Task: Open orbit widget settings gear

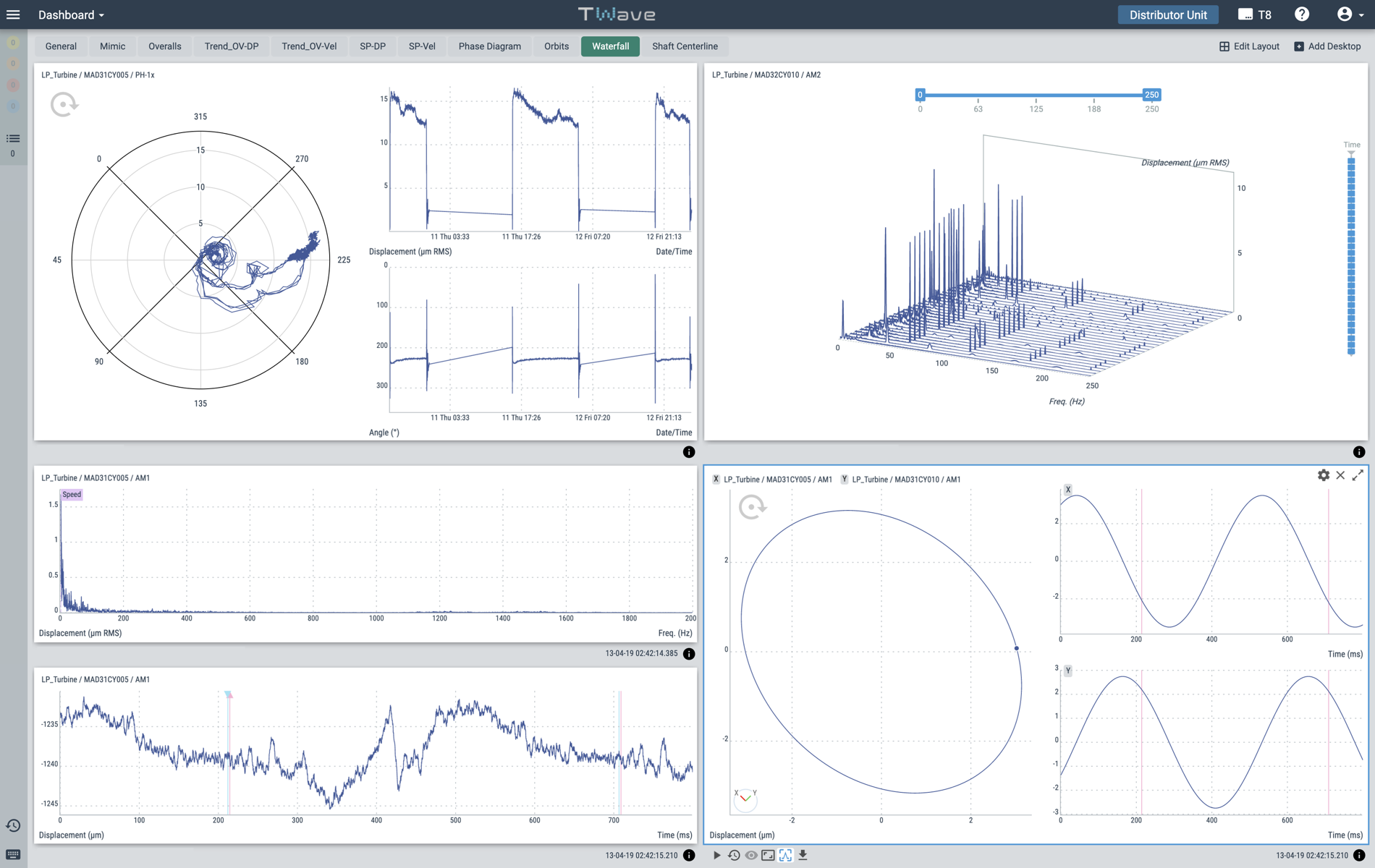Action: tap(1323, 475)
